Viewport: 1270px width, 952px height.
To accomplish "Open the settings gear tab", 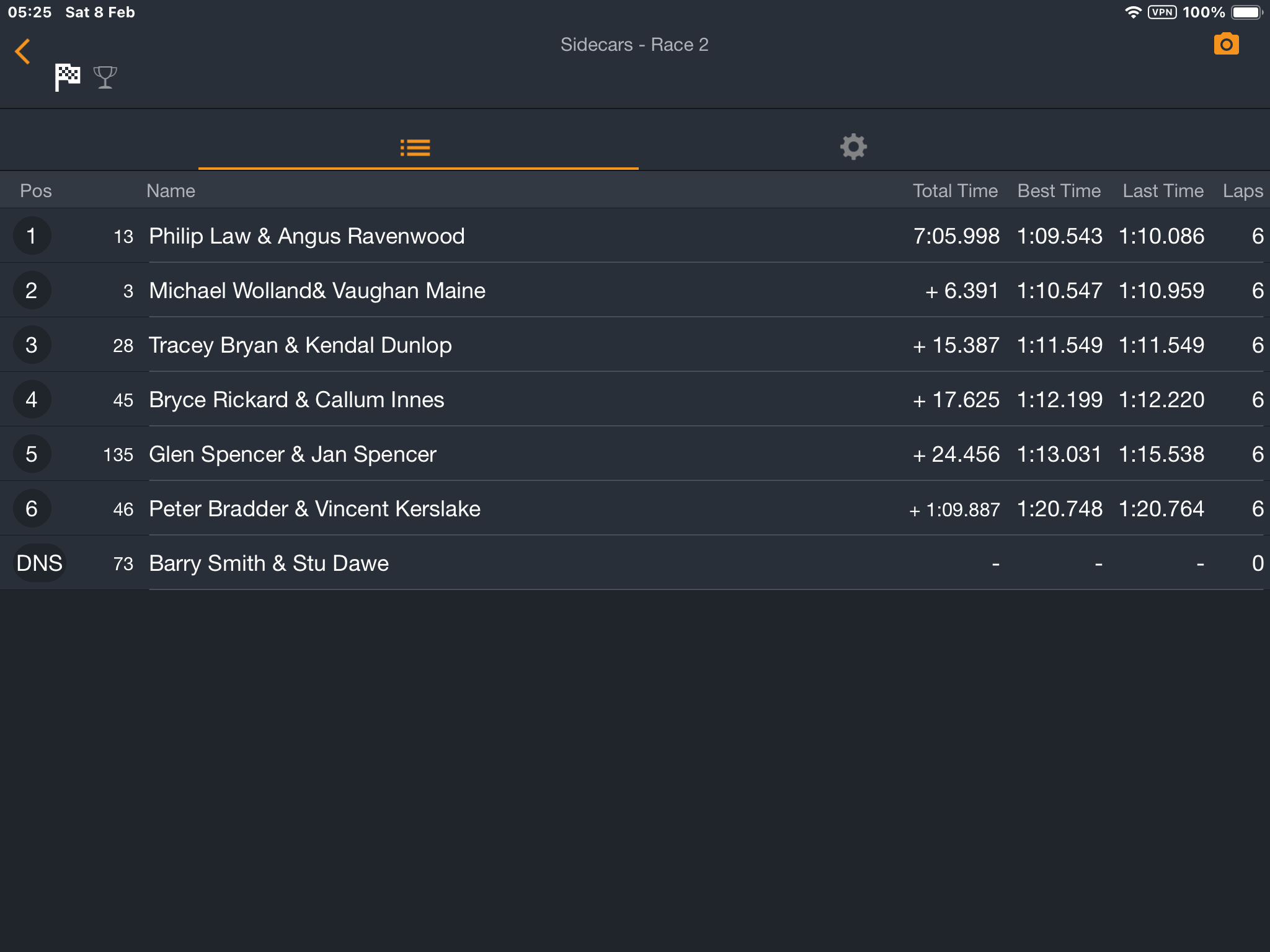I will [853, 147].
